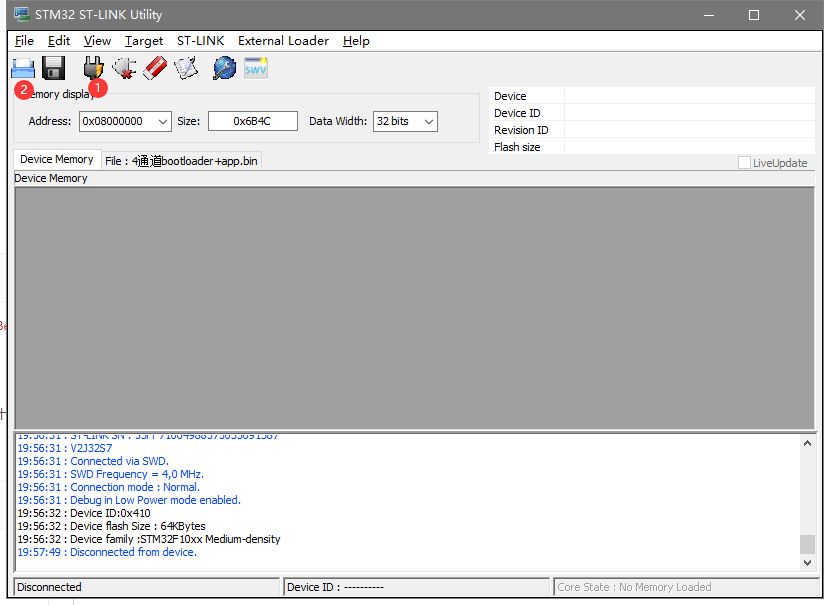Viewport: 830px width, 605px height.
Task: Click the Size field showing 0x6B4C
Action: 252,121
